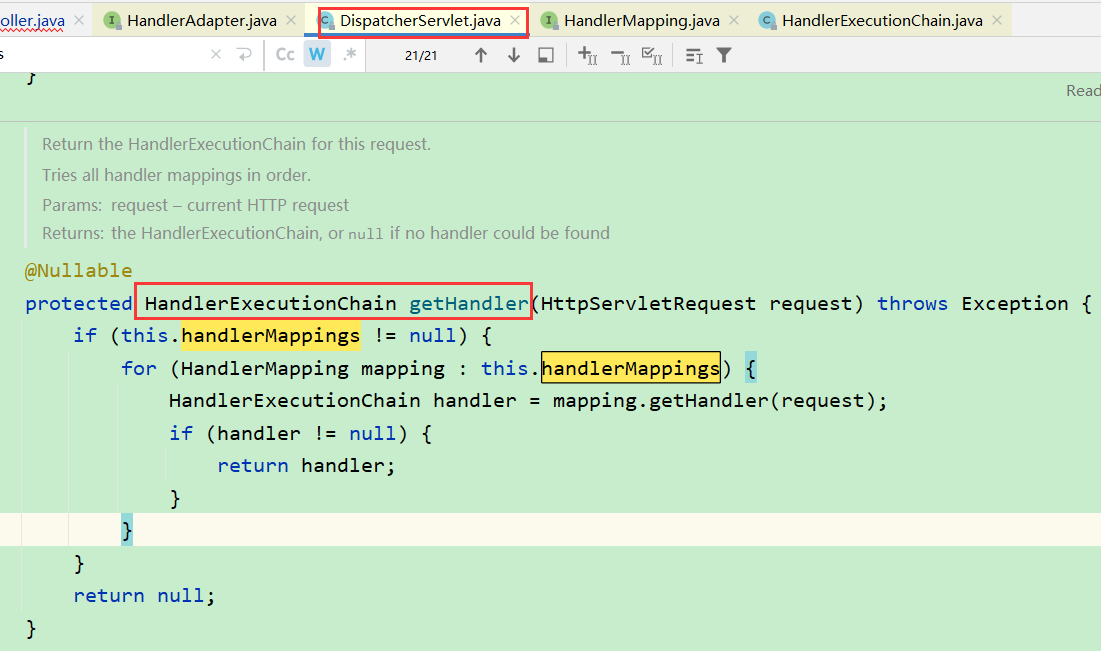This screenshot has width=1101, height=651.
Task: Open search results in Find window
Action: click(x=546, y=55)
